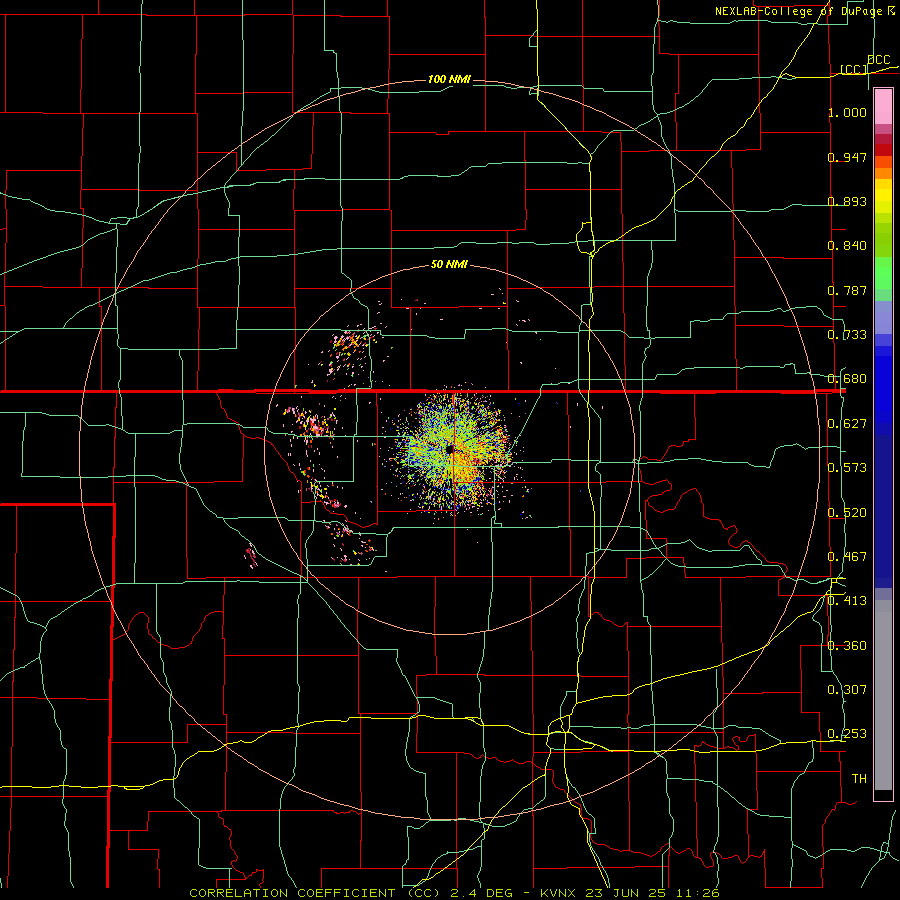Click the 100 NMI range ring label
Viewport: 900px width, 900px height.
tap(449, 79)
